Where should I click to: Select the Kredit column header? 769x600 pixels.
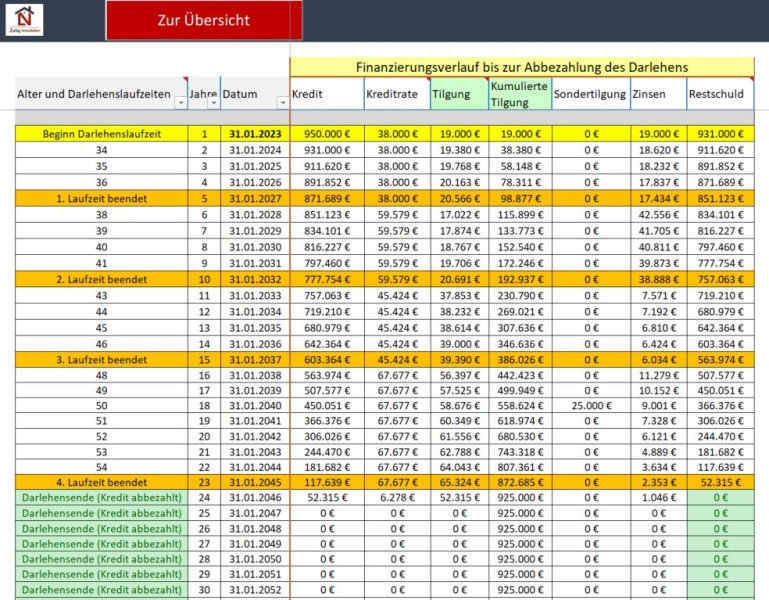tap(327, 94)
